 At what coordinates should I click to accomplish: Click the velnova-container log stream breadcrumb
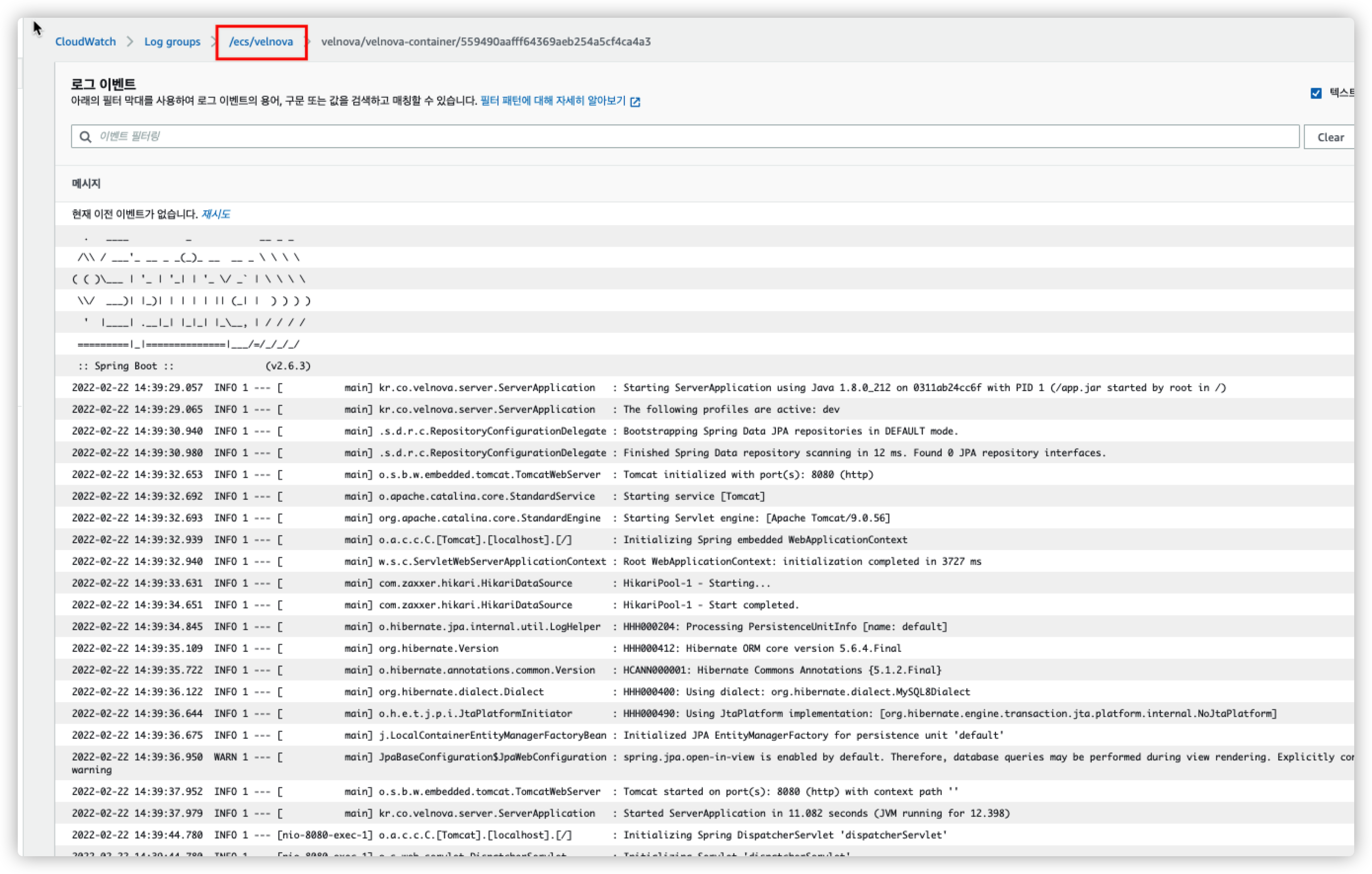click(x=486, y=41)
